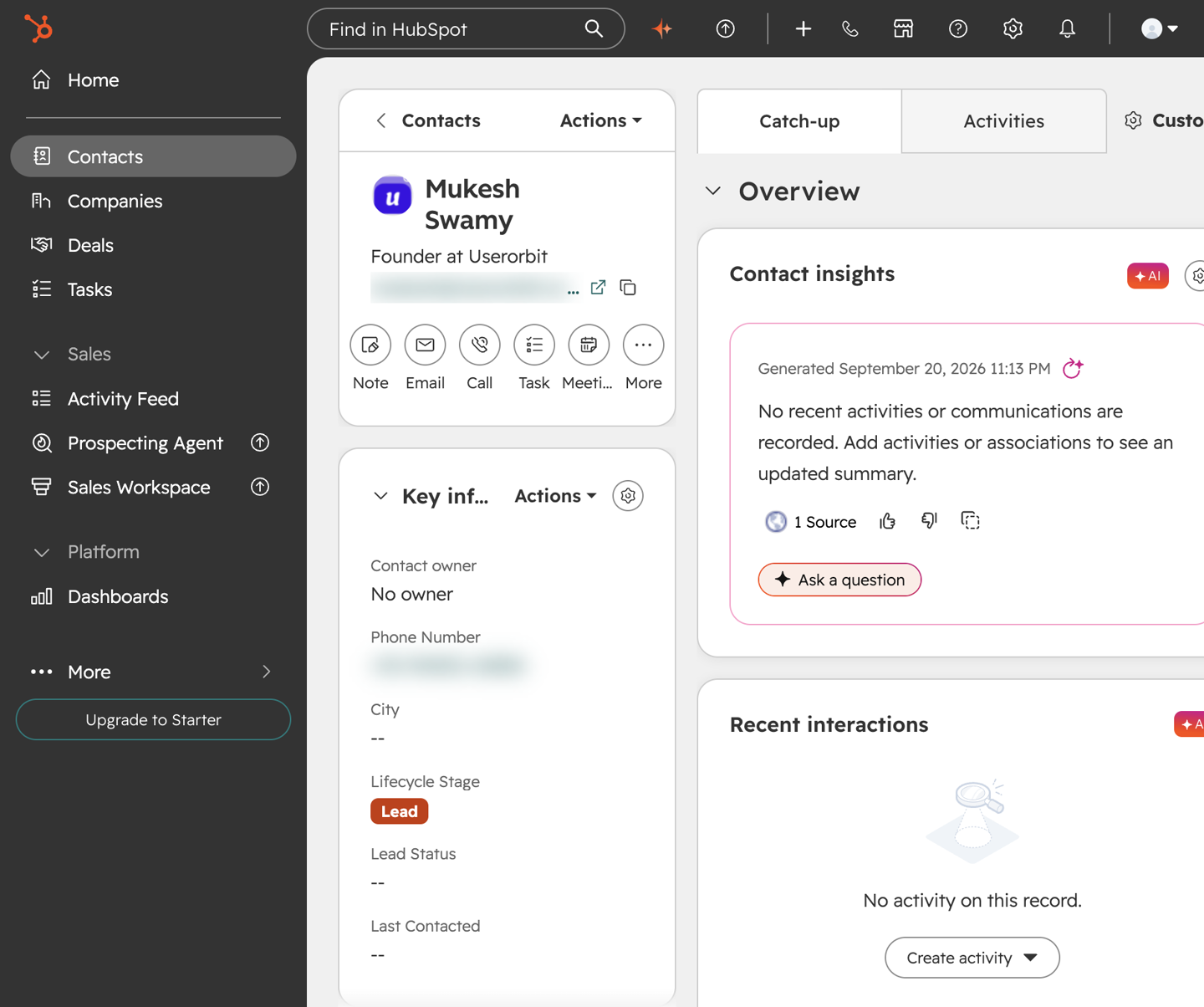This screenshot has width=1204, height=1007.
Task: Open the Breeze AI sparkle icon
Action: pyautogui.click(x=662, y=28)
